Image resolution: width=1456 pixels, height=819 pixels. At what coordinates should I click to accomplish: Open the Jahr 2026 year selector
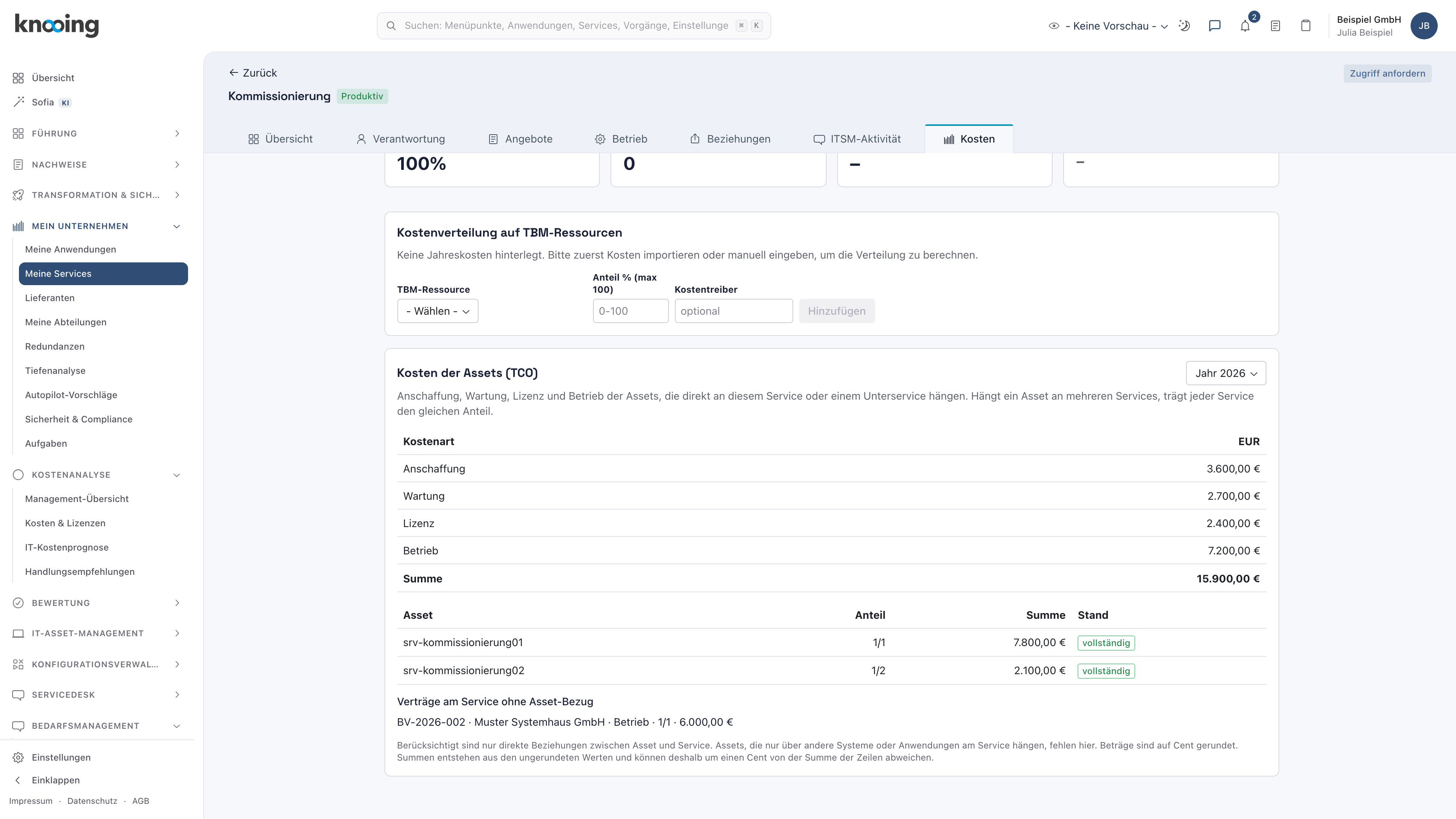(x=1225, y=373)
